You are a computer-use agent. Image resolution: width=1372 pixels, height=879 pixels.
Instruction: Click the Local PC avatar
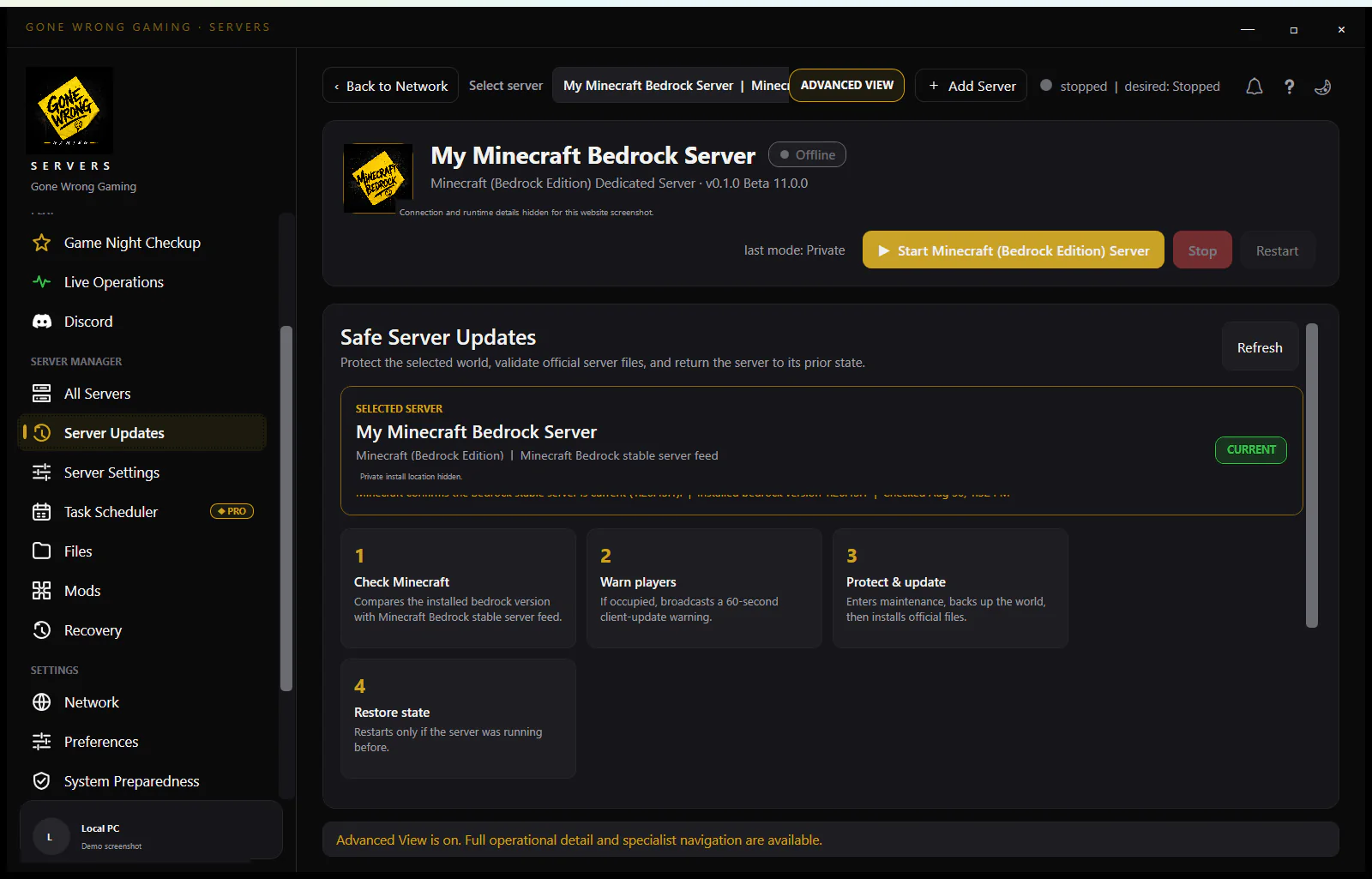tap(50, 837)
